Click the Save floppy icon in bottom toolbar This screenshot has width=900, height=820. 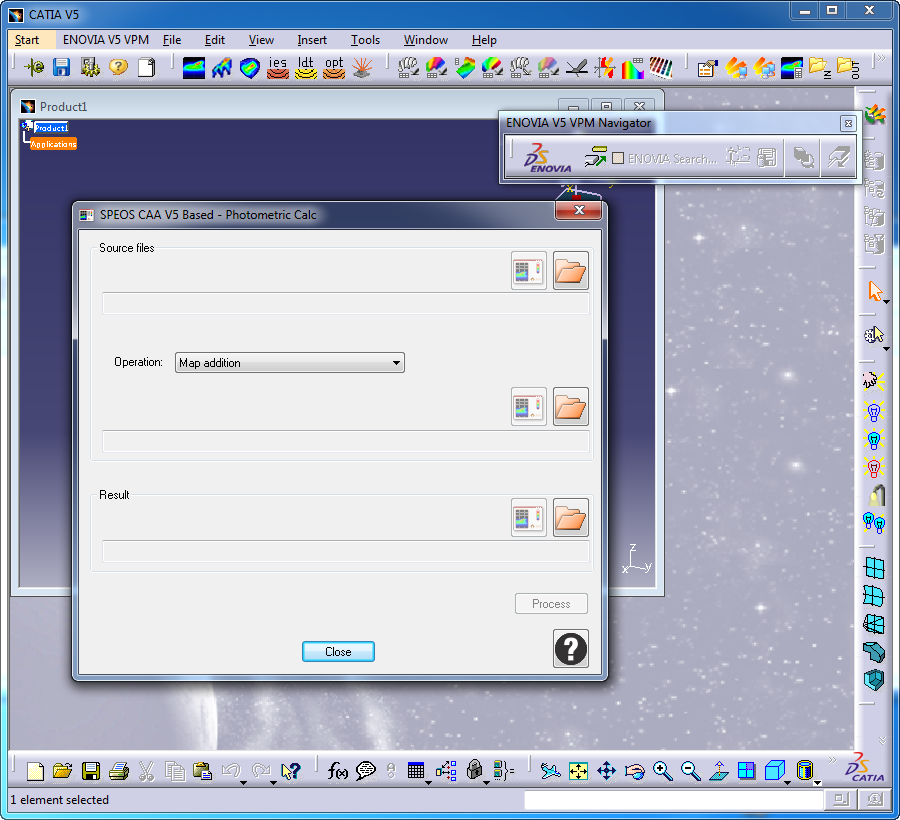(x=91, y=771)
